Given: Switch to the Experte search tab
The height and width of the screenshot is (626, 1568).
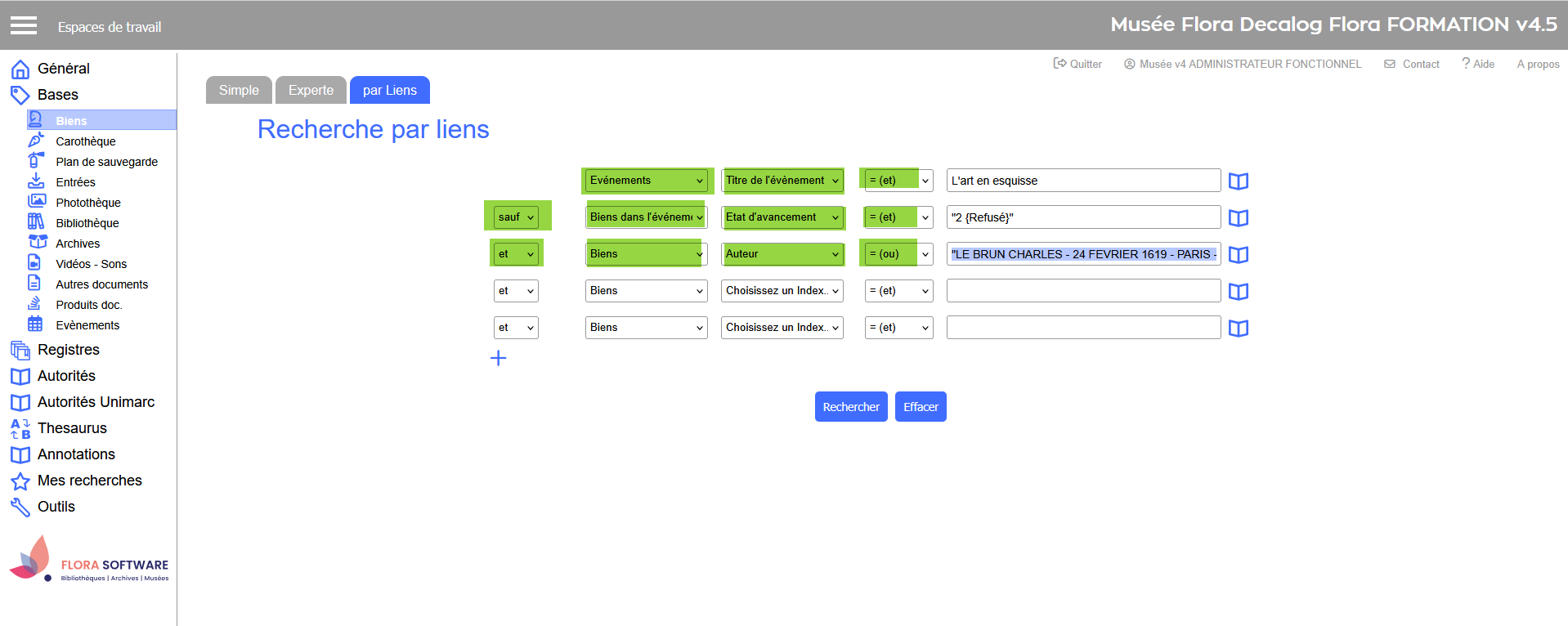Looking at the screenshot, I should click(x=311, y=90).
